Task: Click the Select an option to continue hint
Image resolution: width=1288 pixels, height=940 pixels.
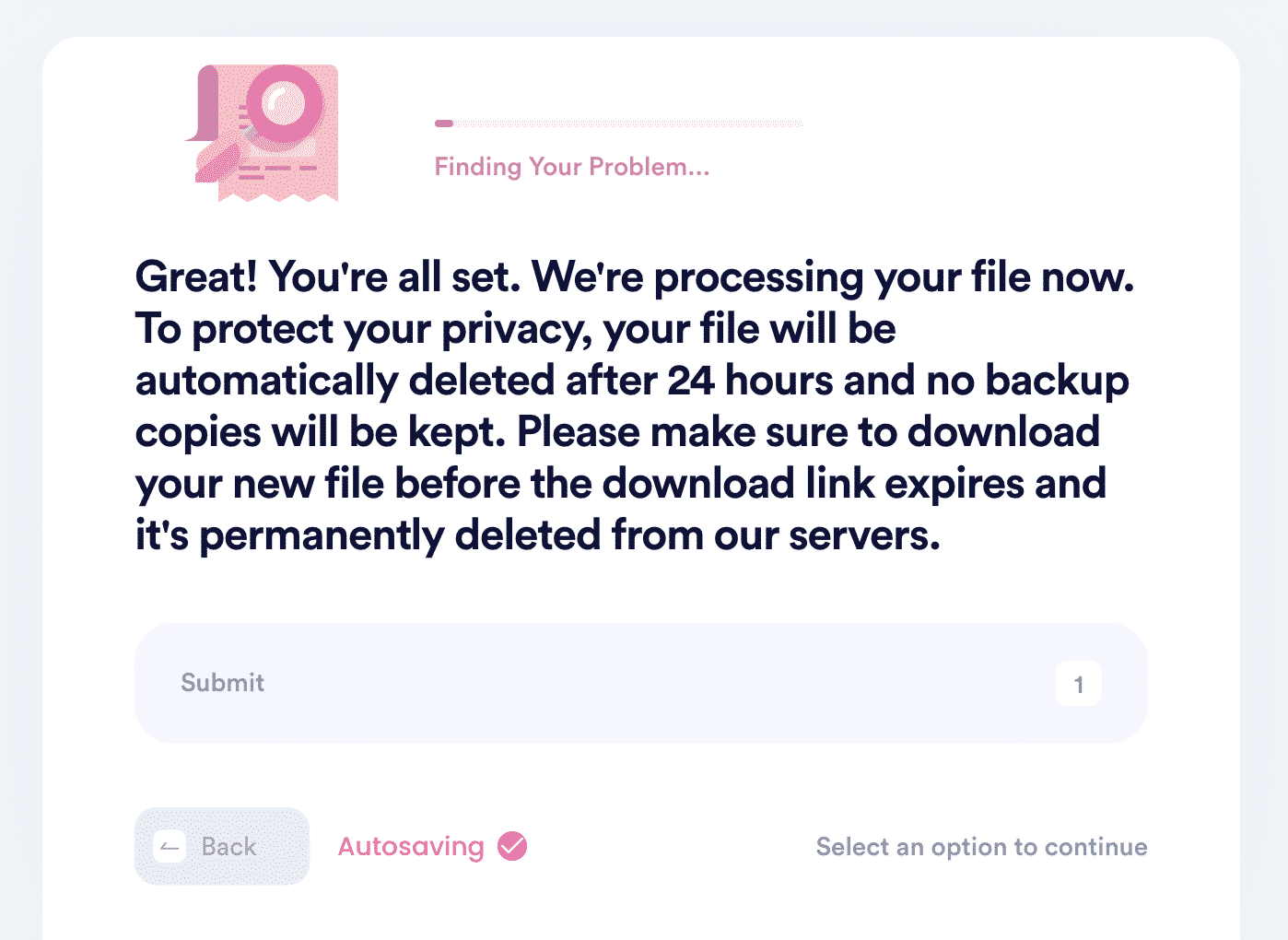Action: (x=982, y=847)
